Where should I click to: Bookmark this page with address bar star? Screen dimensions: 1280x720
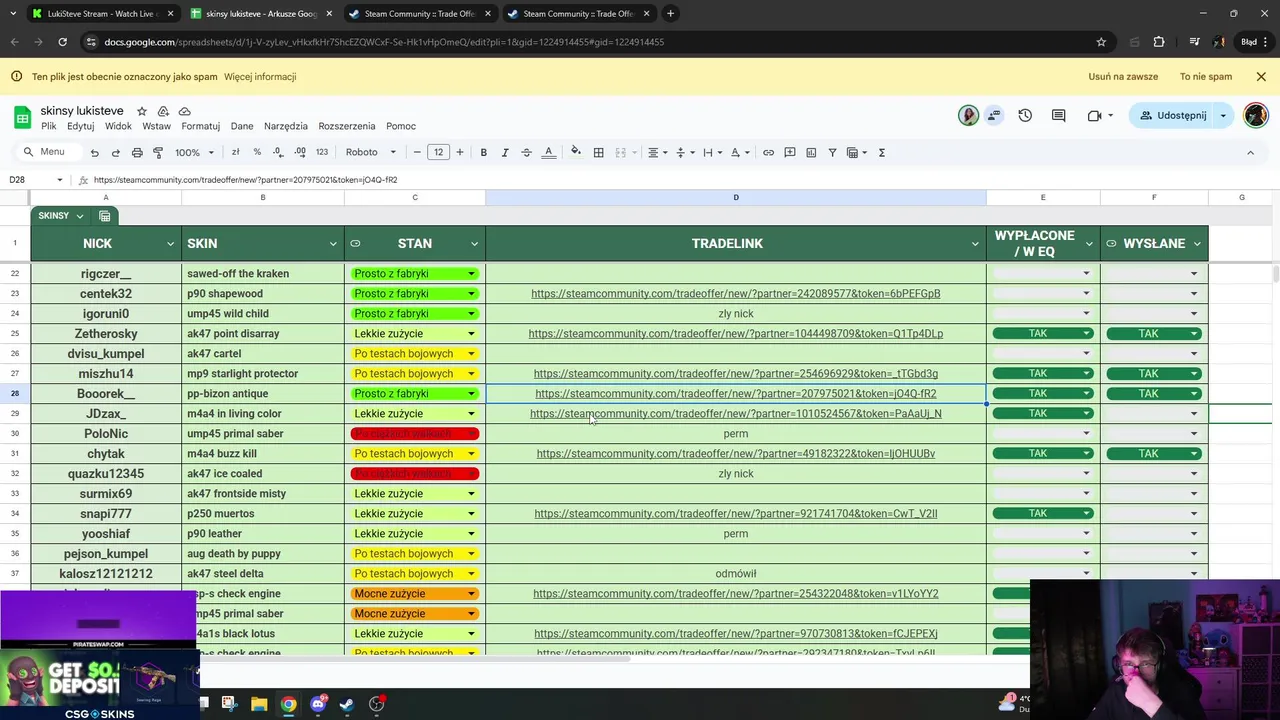(1101, 42)
